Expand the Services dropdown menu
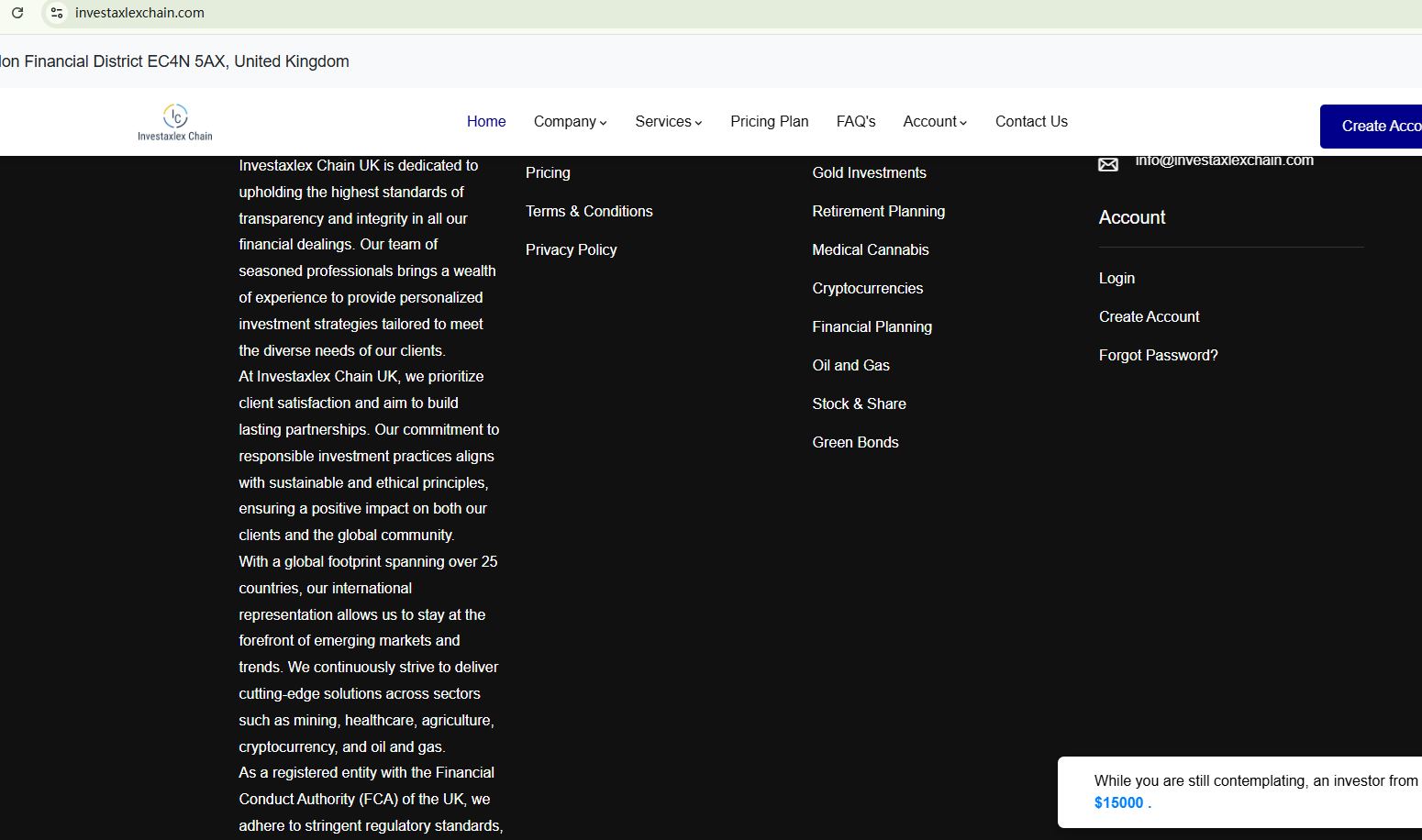This screenshot has height=840, width=1422. click(x=668, y=122)
